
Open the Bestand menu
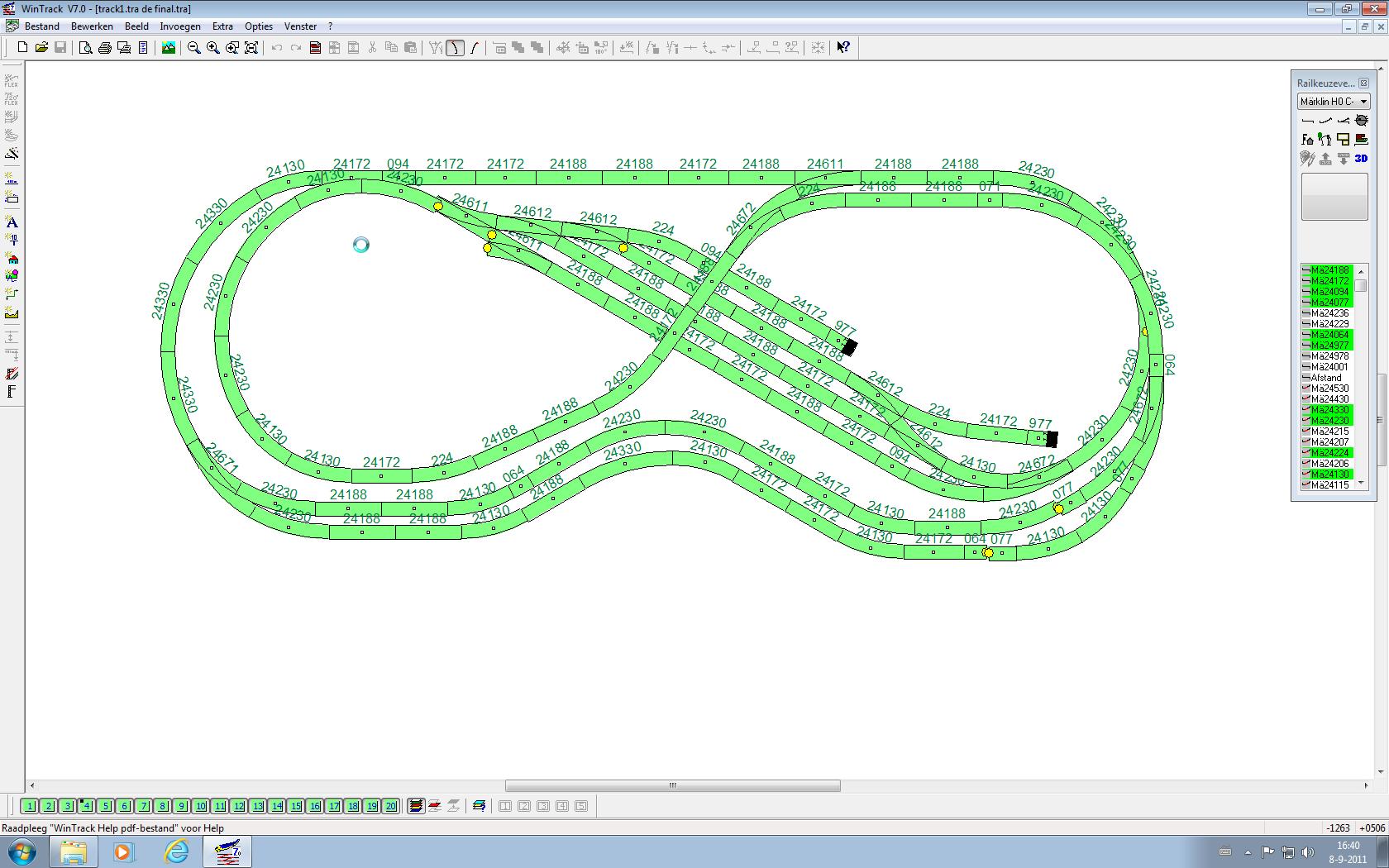pos(41,26)
